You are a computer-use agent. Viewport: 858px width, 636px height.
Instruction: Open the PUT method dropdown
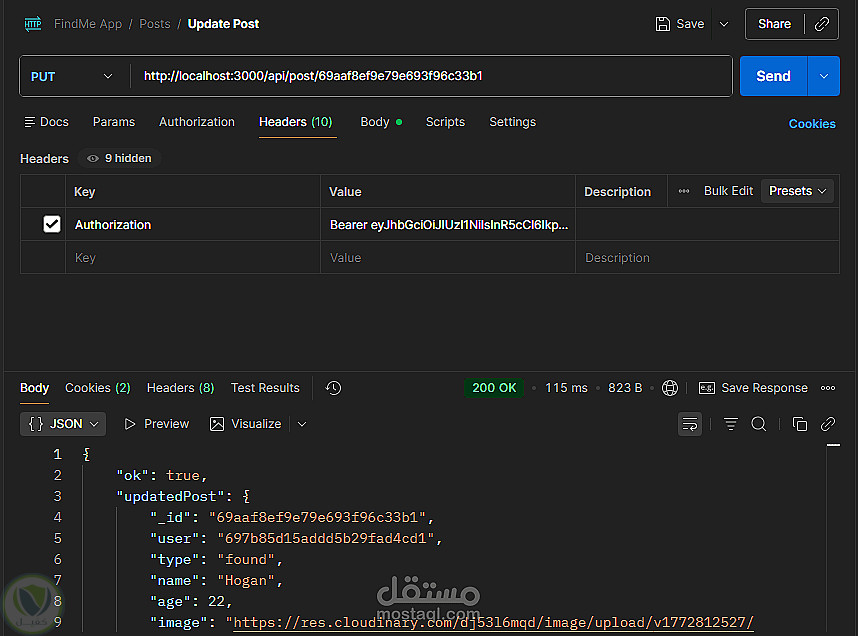(72, 76)
